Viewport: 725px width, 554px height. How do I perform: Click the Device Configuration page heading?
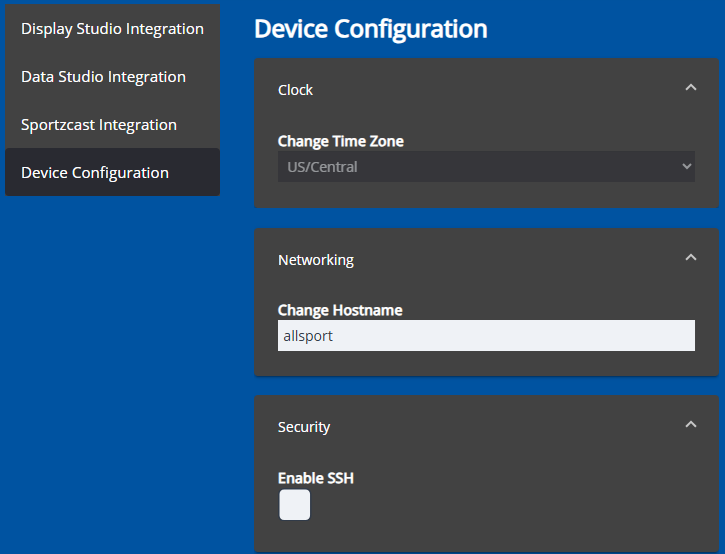pyautogui.click(x=370, y=29)
